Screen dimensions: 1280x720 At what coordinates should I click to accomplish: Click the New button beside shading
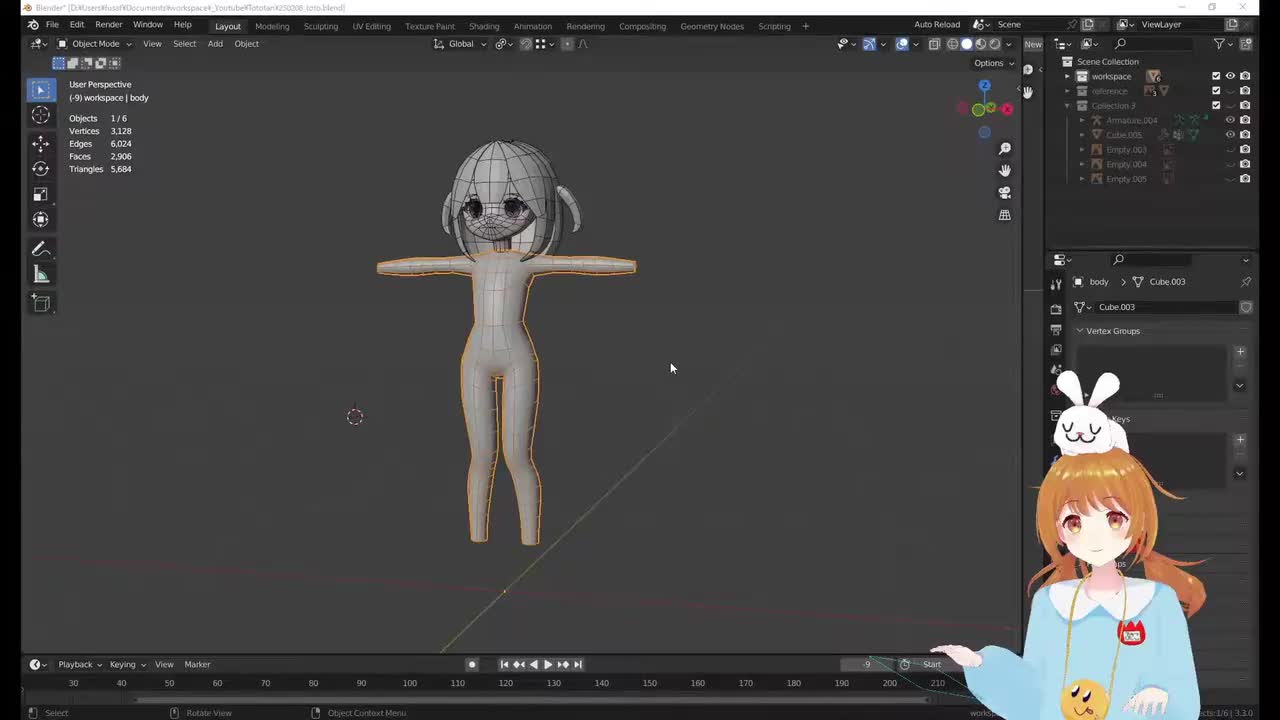click(x=1033, y=44)
